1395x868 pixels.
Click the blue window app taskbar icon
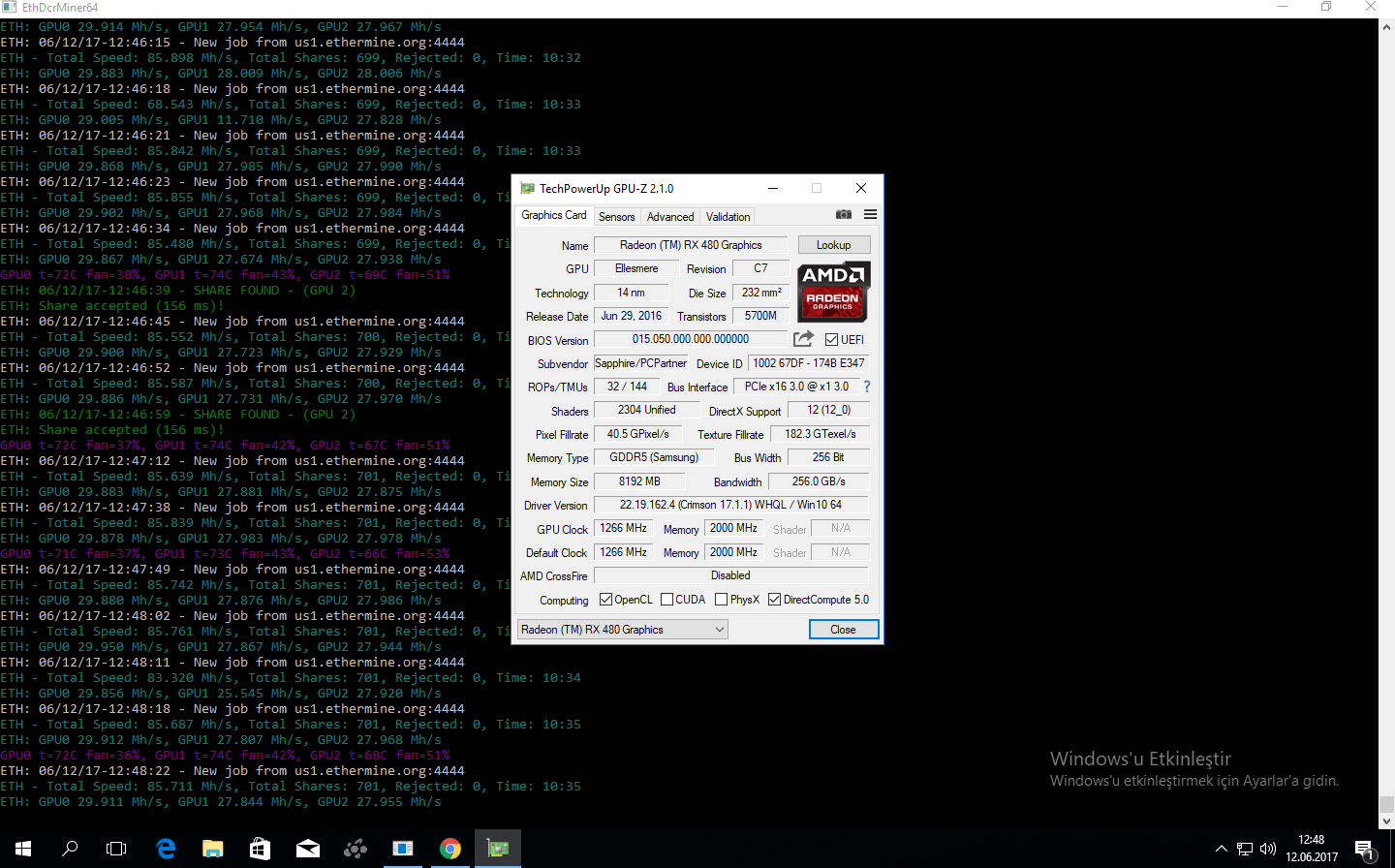[403, 849]
